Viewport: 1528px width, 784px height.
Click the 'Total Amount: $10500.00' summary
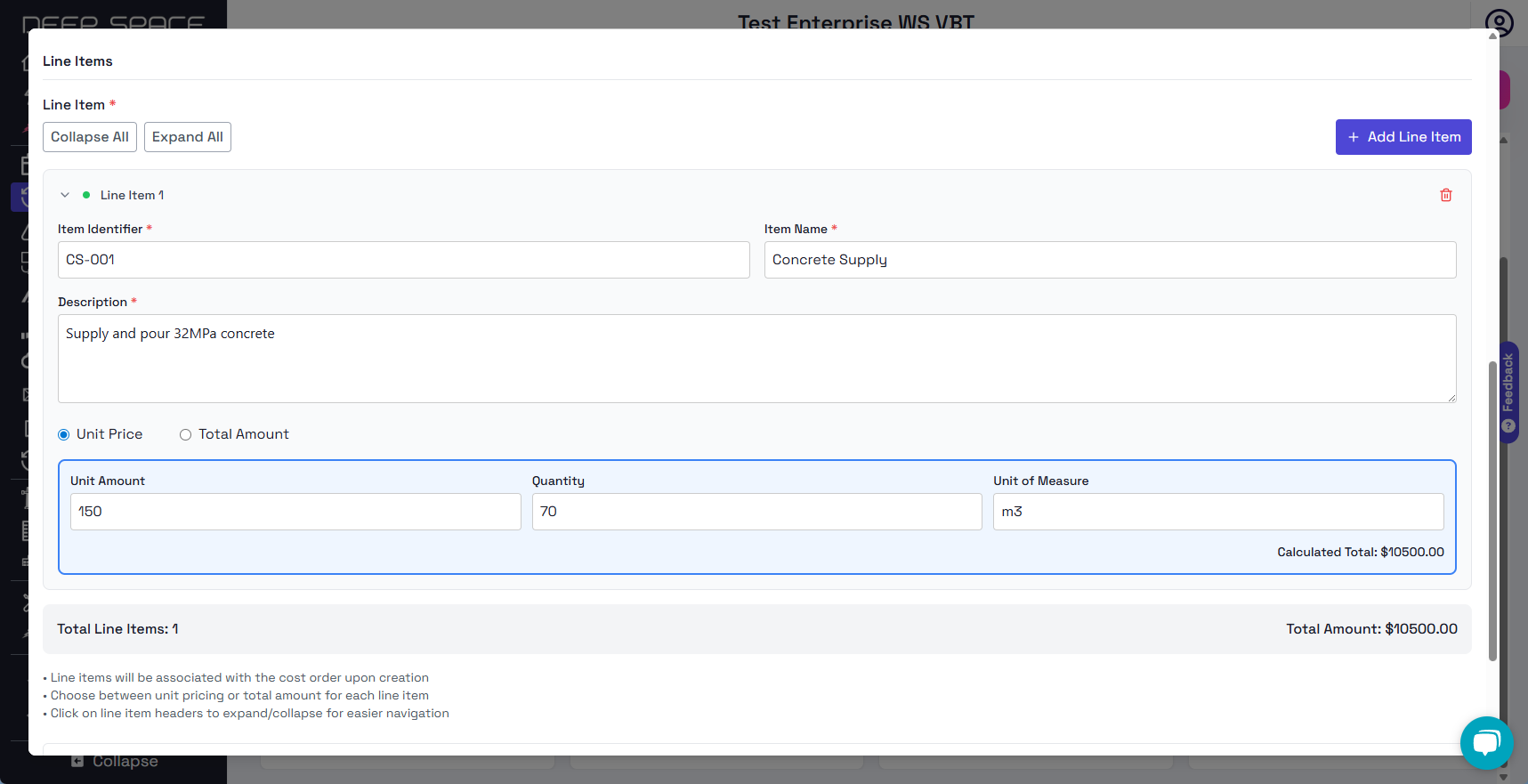(1371, 629)
